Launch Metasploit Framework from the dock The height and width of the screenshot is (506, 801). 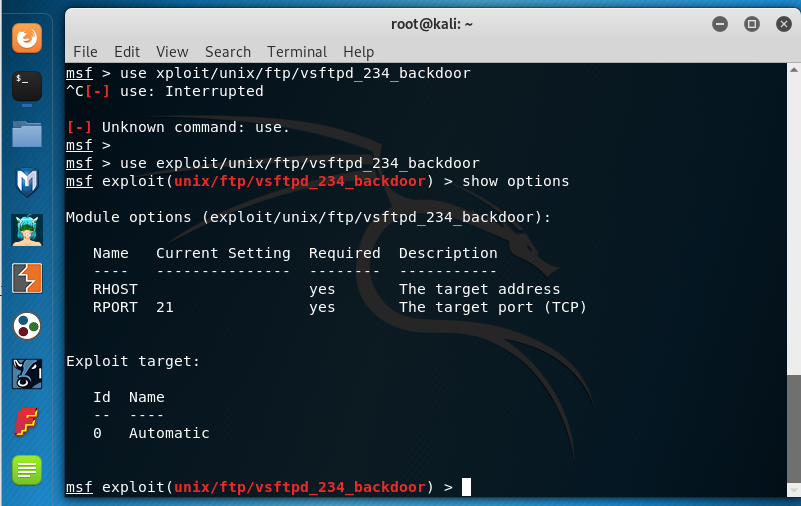tap(27, 182)
